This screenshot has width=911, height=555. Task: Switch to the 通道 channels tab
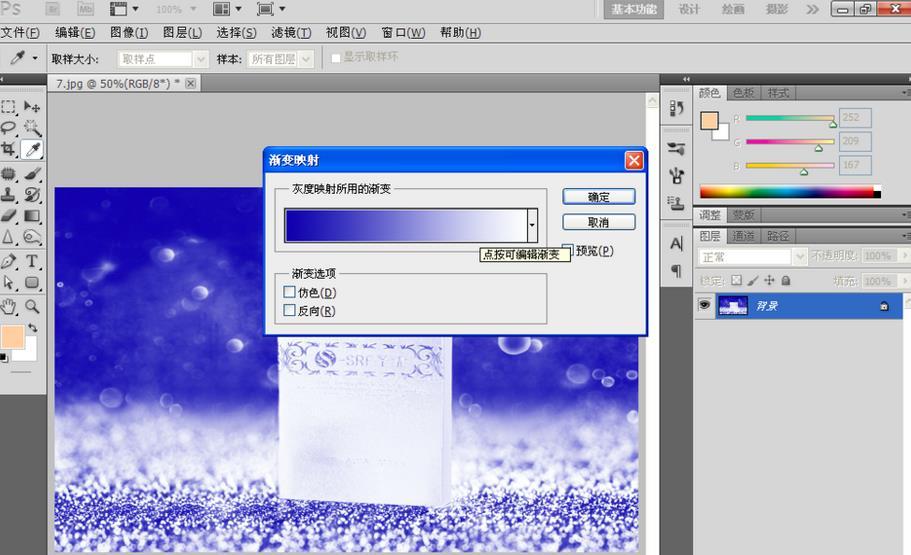743,235
